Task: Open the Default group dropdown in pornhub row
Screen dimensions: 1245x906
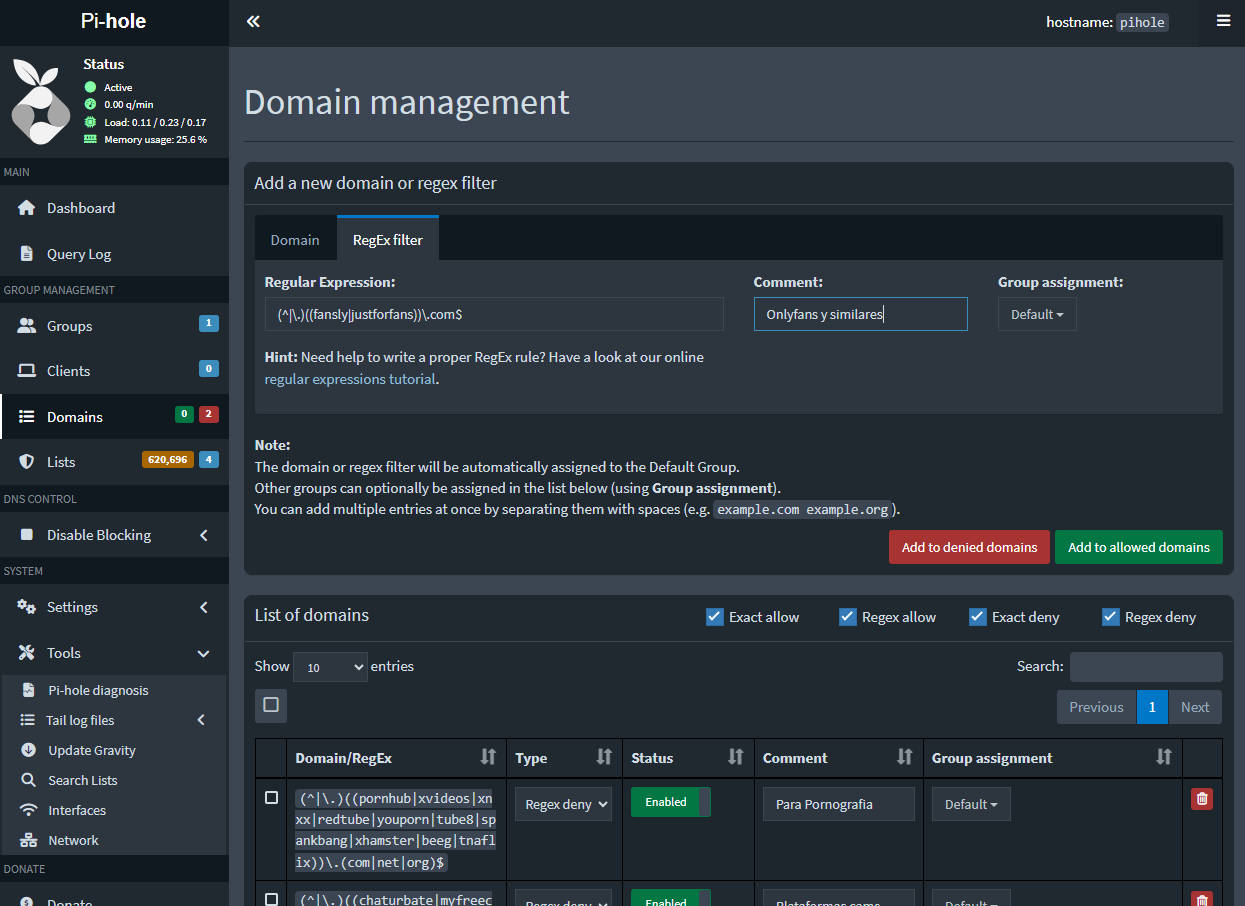Action: [971, 804]
